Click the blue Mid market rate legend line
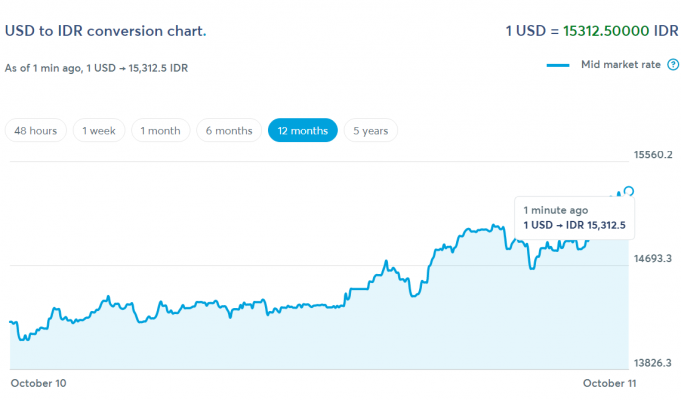Viewport: 681px width, 400px height. 559,65
